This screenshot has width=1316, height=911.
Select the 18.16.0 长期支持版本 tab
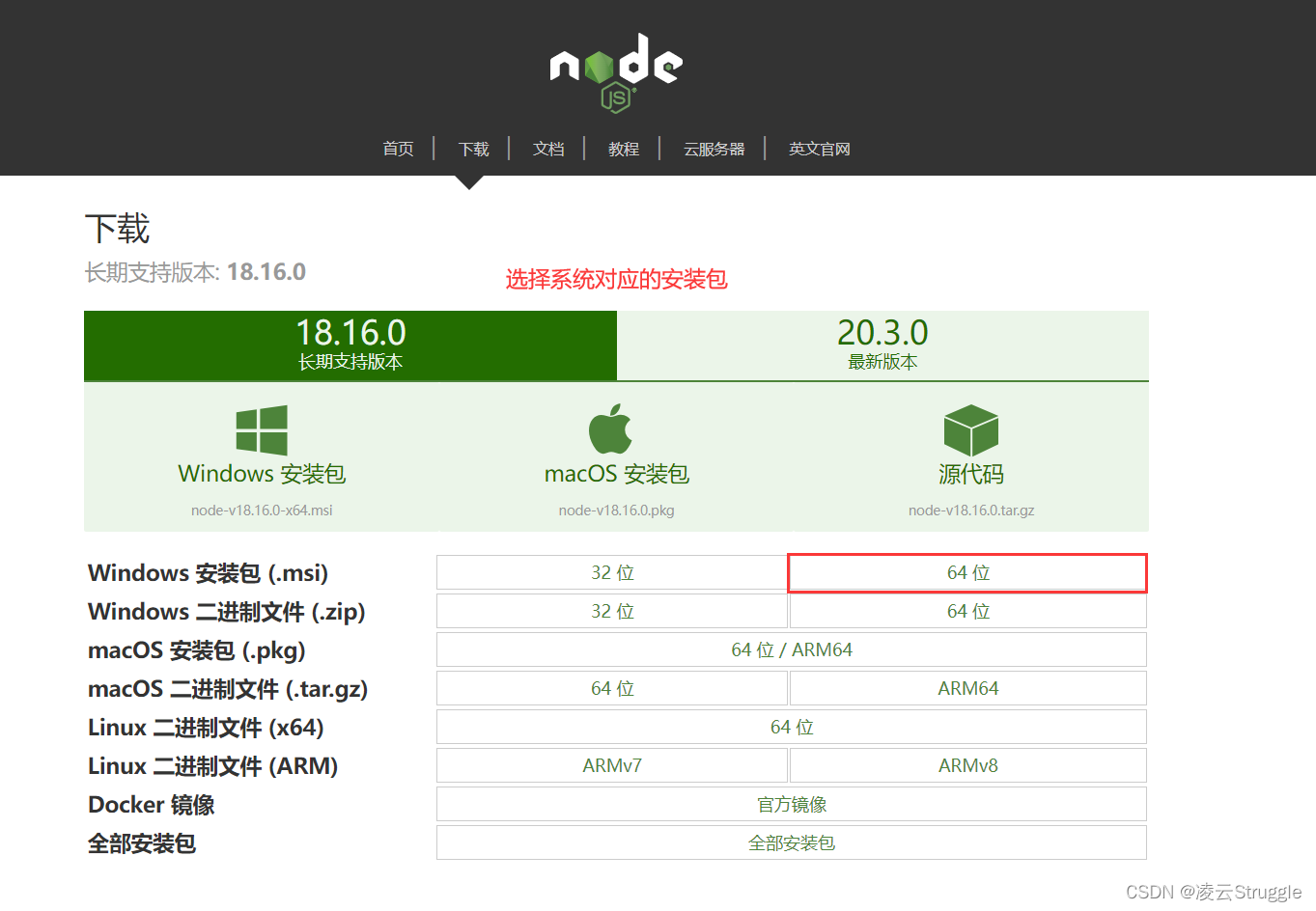(x=350, y=345)
